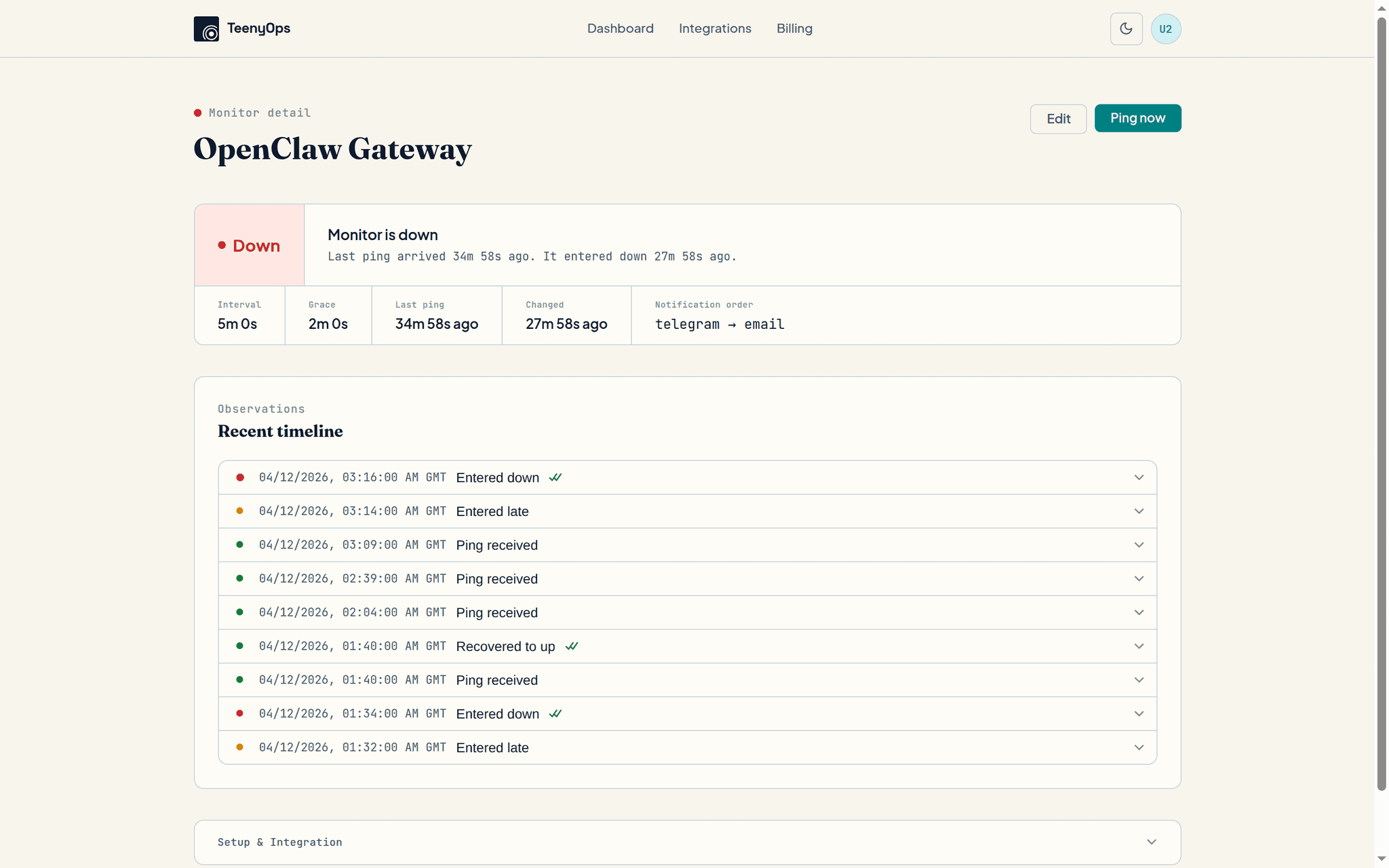Open the Dashboard nav item
Image resolution: width=1389 pixels, height=868 pixels.
[620, 28]
